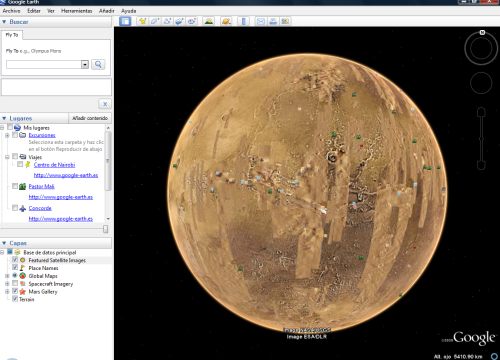Toggle the Place Names layer checkbox

click(x=15, y=267)
